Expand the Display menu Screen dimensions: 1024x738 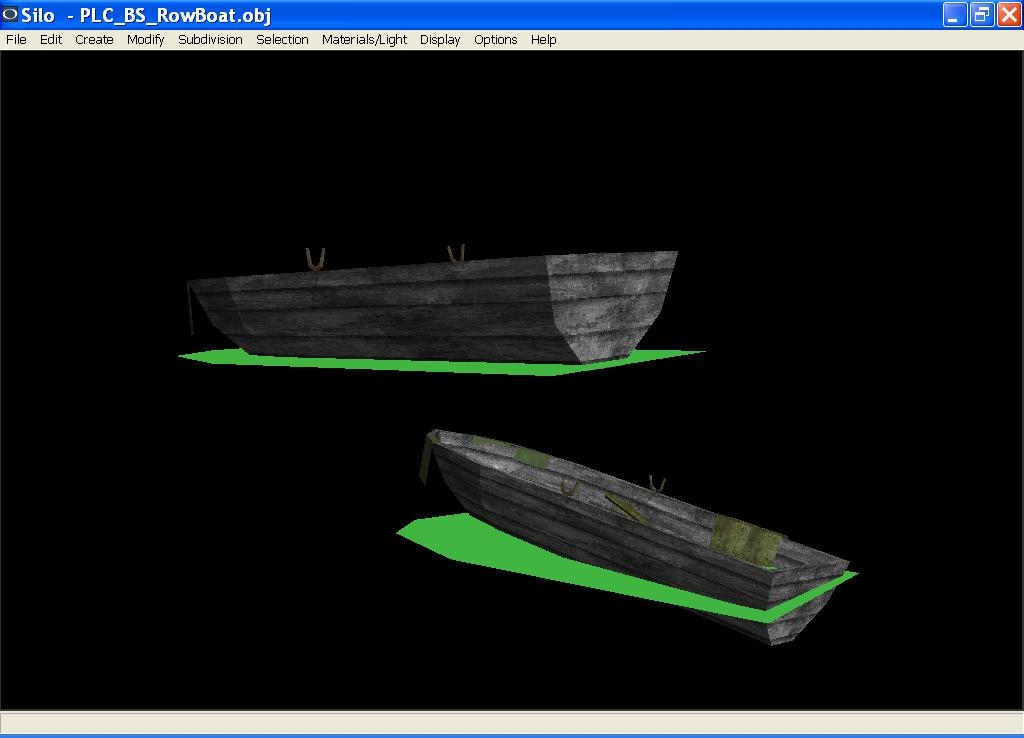440,40
